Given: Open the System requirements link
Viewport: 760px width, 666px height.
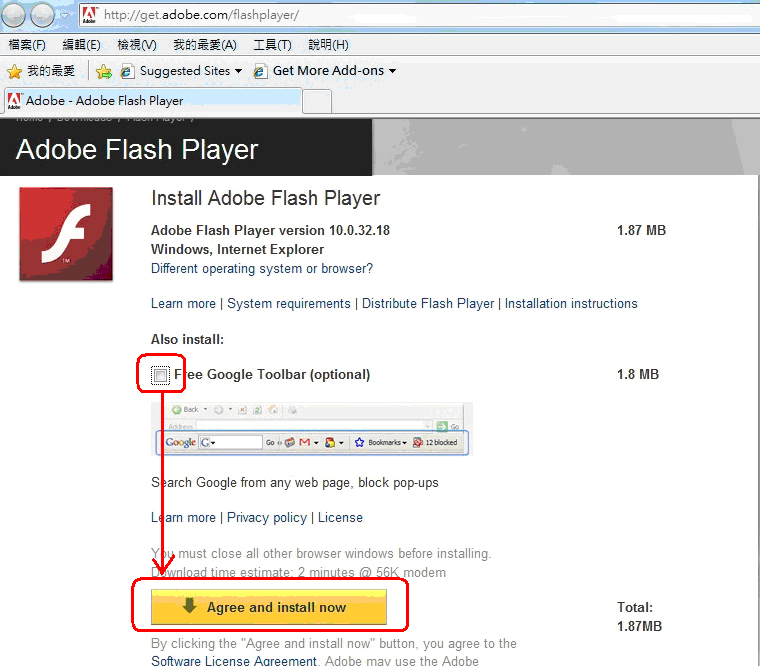Looking at the screenshot, I should point(289,303).
